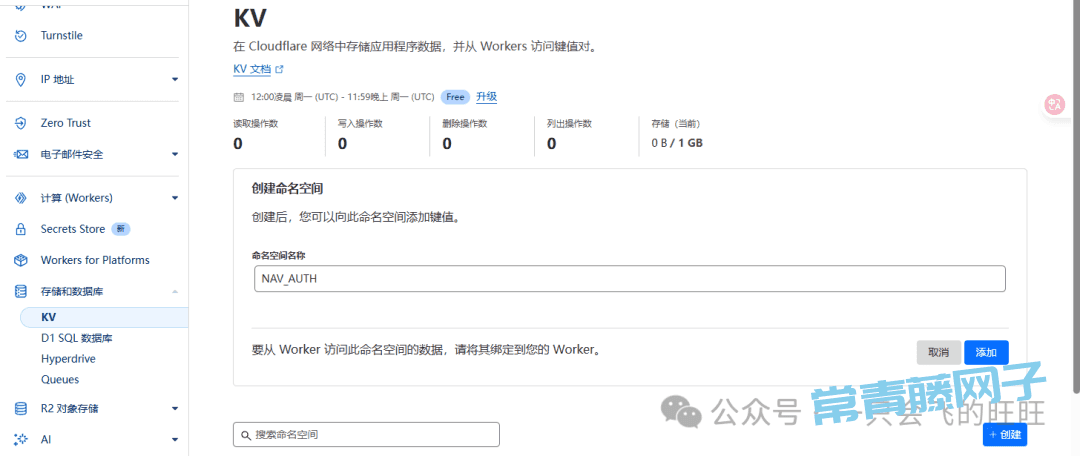The height and width of the screenshot is (456, 1080).
Task: Collapse the 存储和数据库 section arrow
Action: 175,292
